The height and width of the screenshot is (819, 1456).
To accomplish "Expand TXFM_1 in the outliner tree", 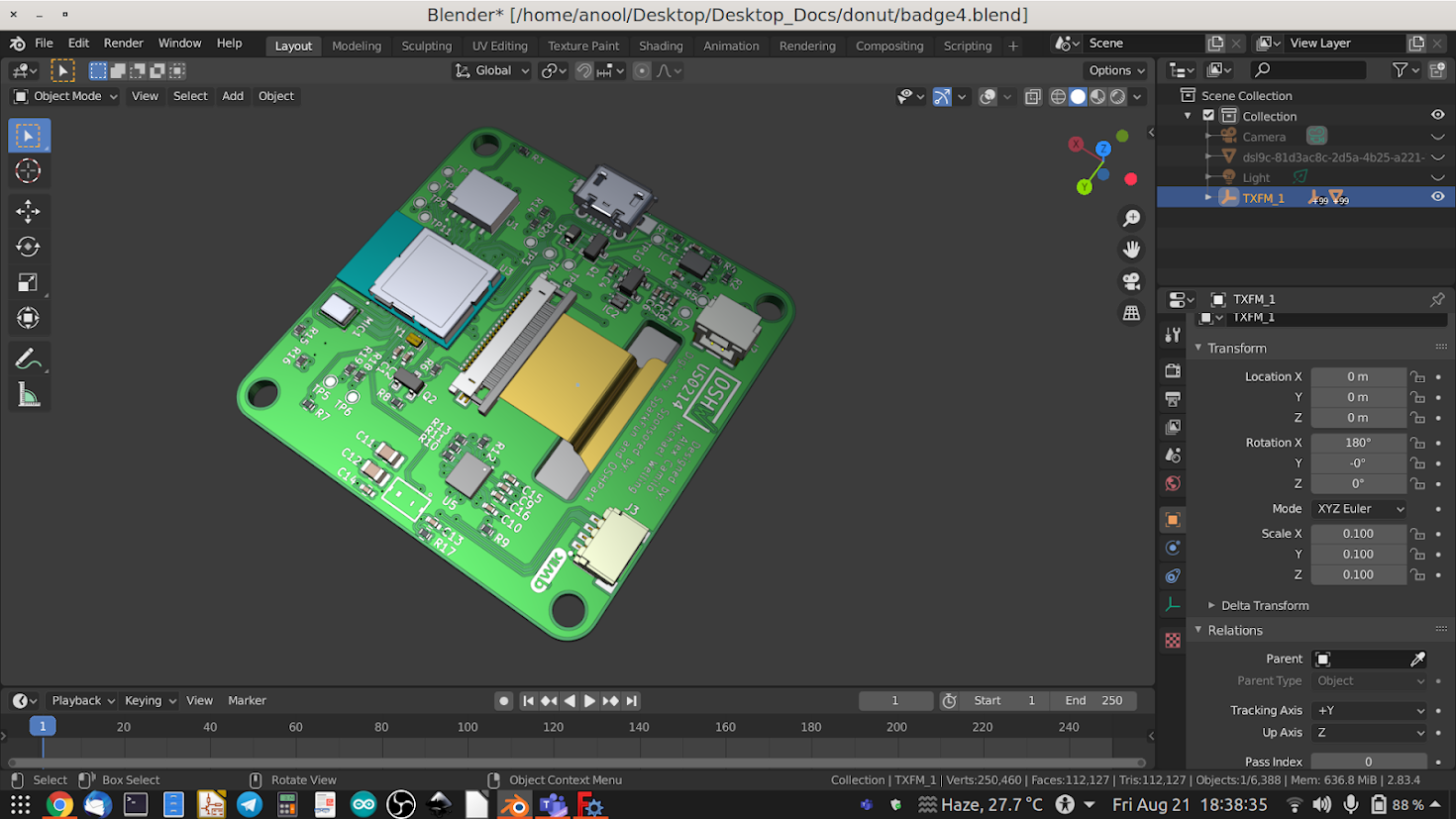I will 1207,197.
